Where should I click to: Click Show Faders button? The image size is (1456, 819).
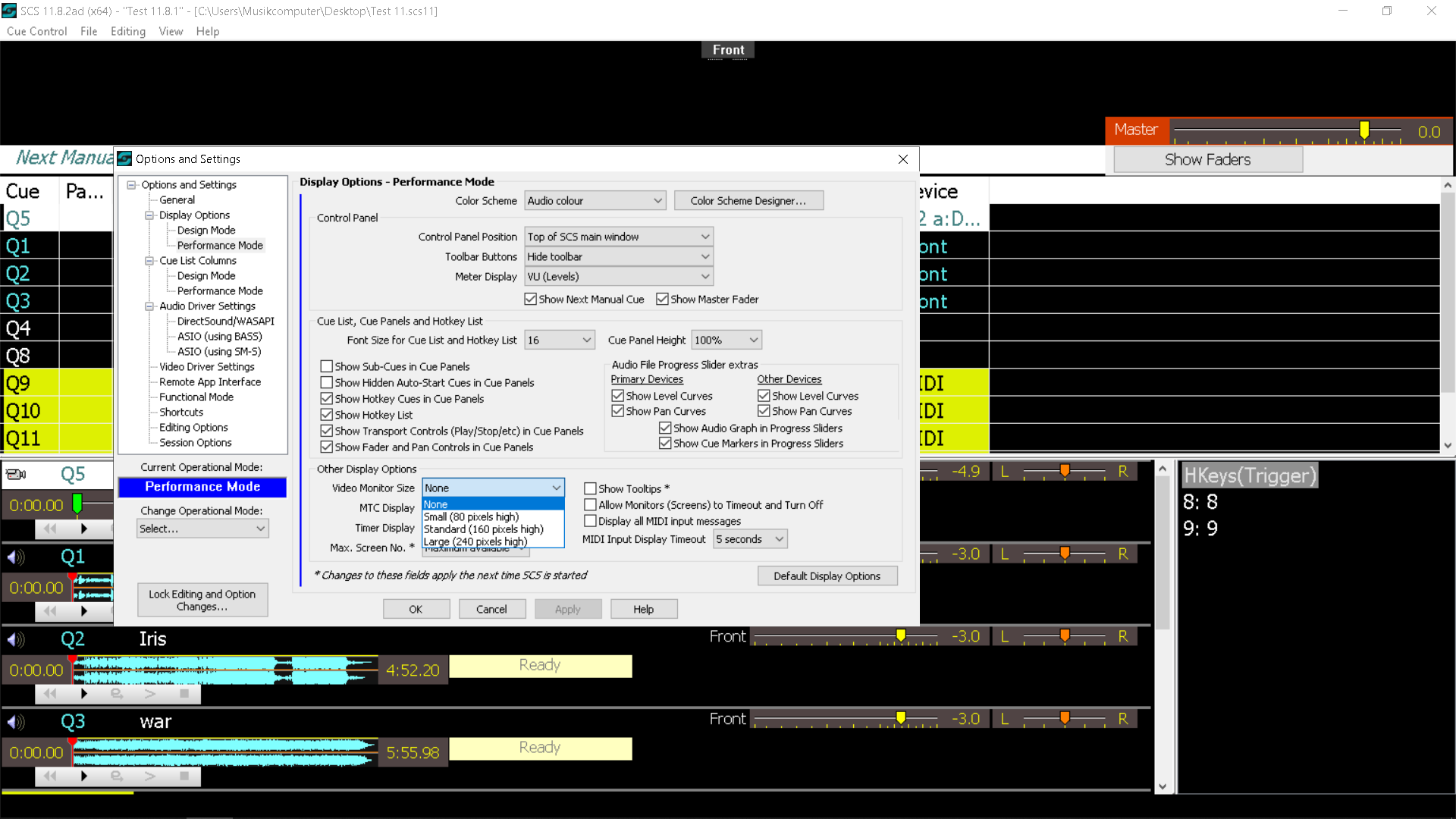click(x=1208, y=159)
